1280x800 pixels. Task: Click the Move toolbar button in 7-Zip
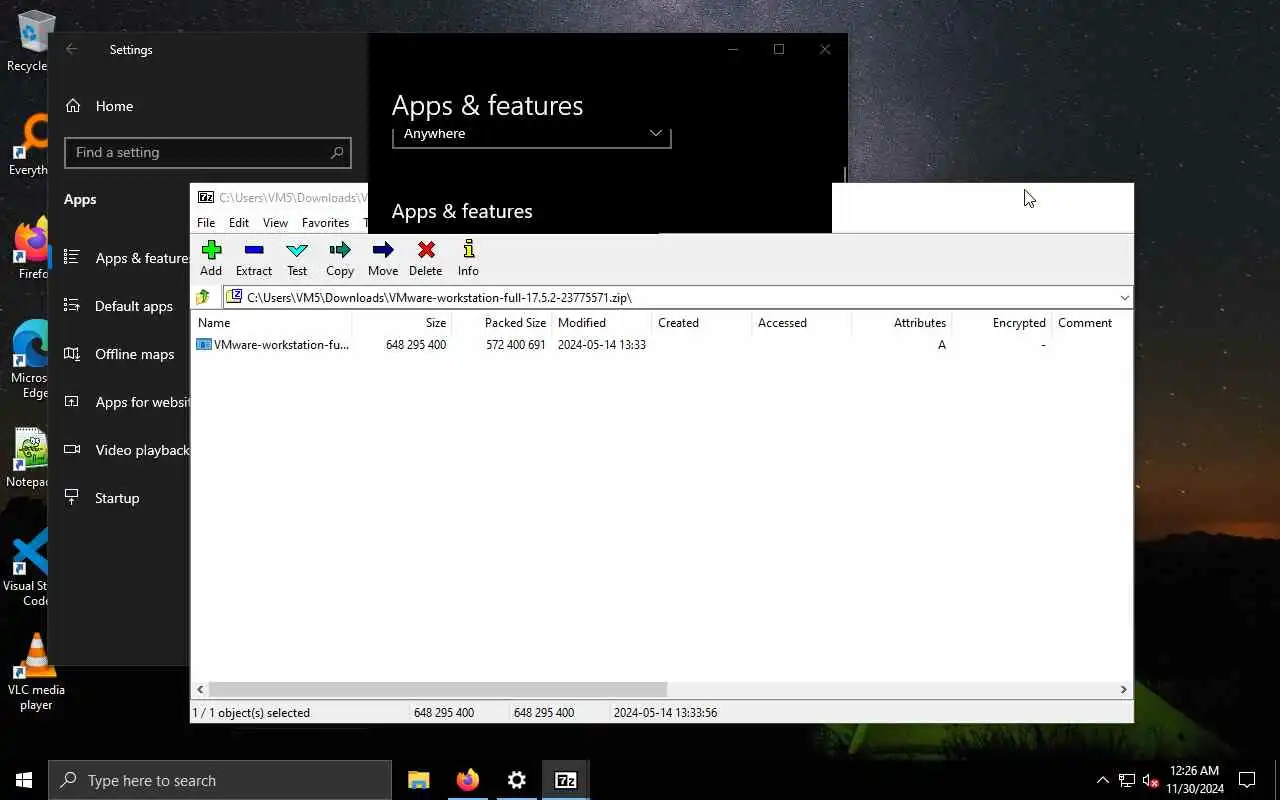click(x=383, y=258)
